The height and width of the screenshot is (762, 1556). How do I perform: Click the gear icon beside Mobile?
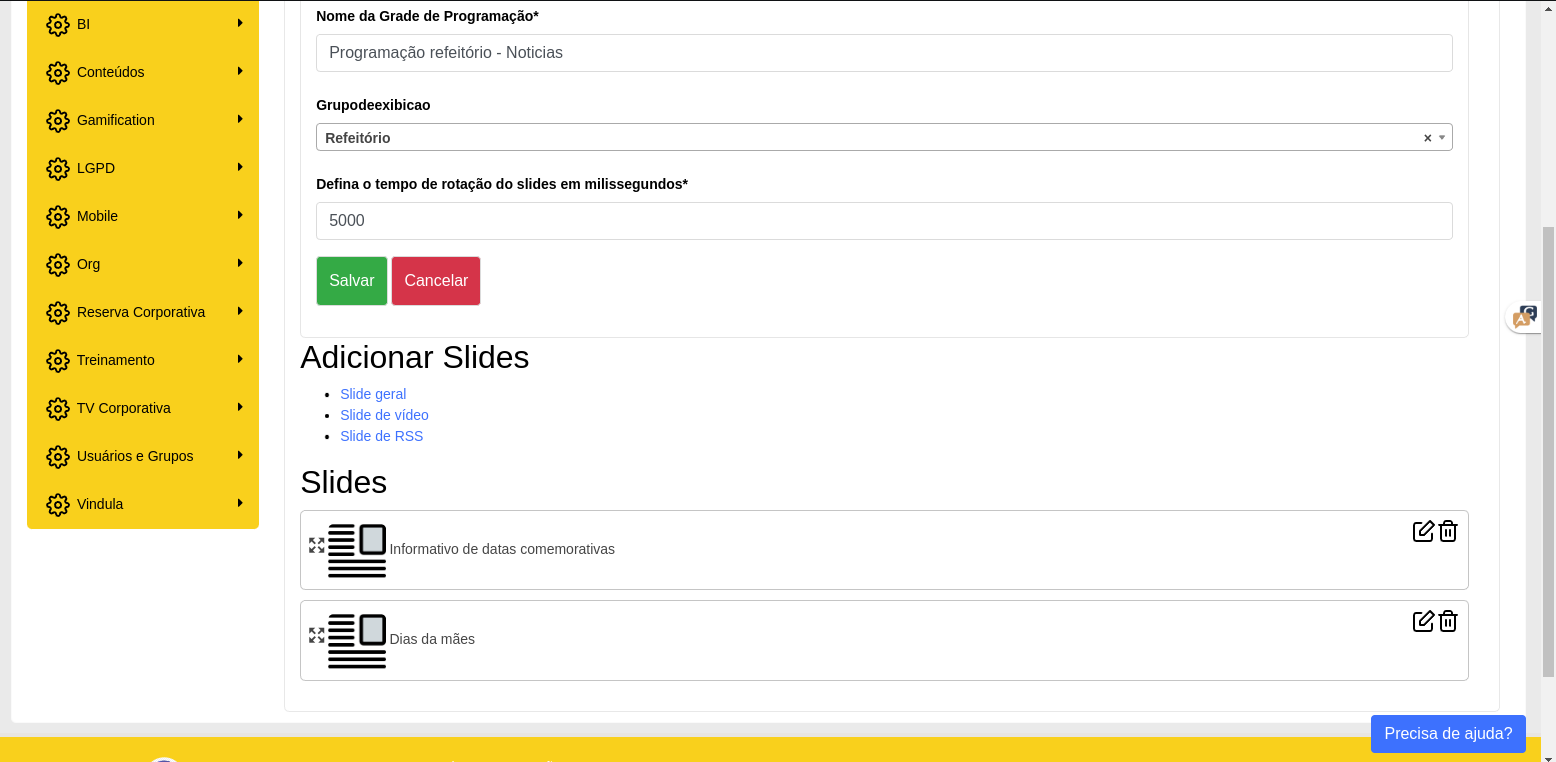click(58, 216)
